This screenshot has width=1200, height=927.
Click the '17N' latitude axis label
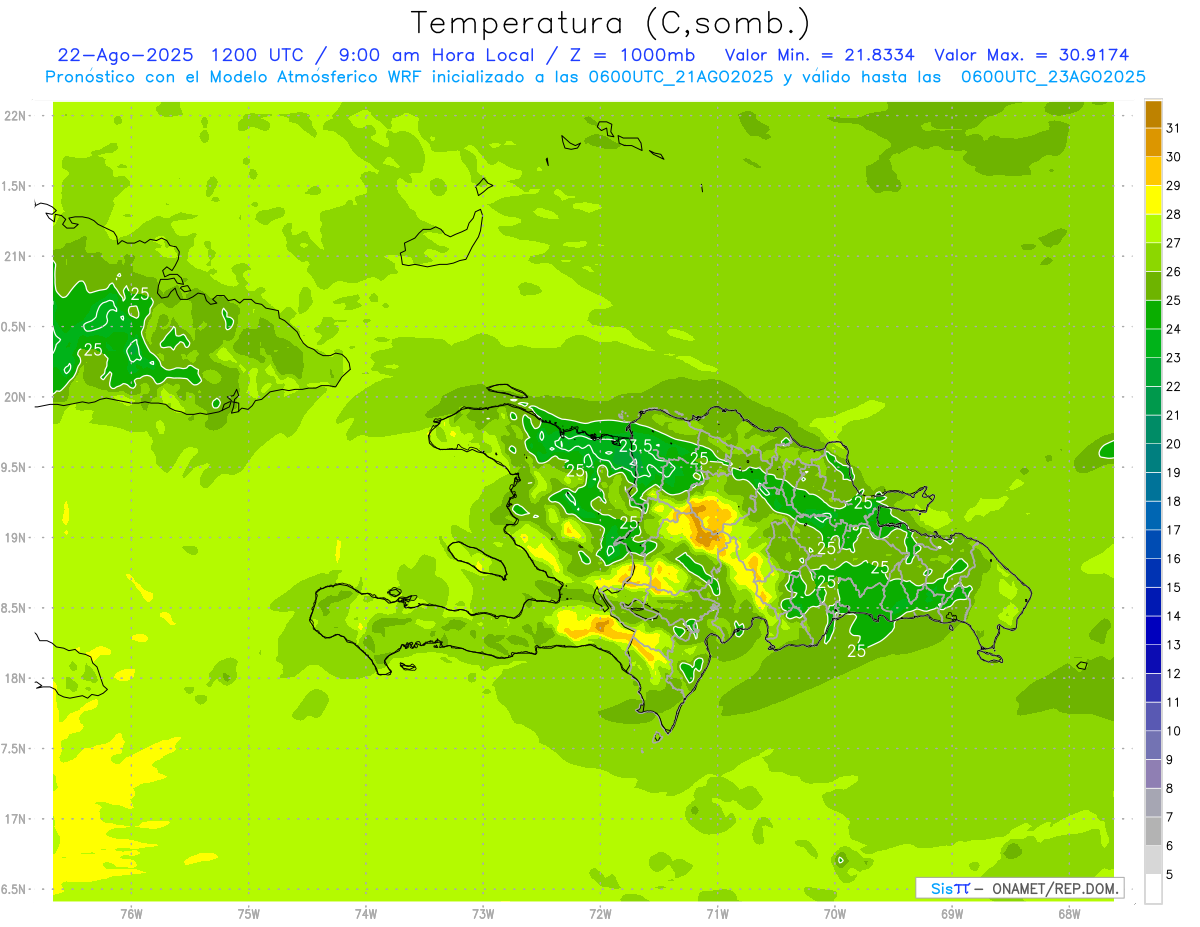(14, 820)
